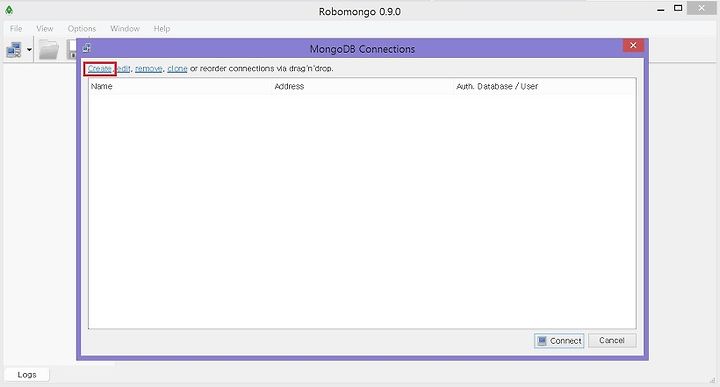Open the Help menu
This screenshot has height=387, width=720.
[162, 28]
